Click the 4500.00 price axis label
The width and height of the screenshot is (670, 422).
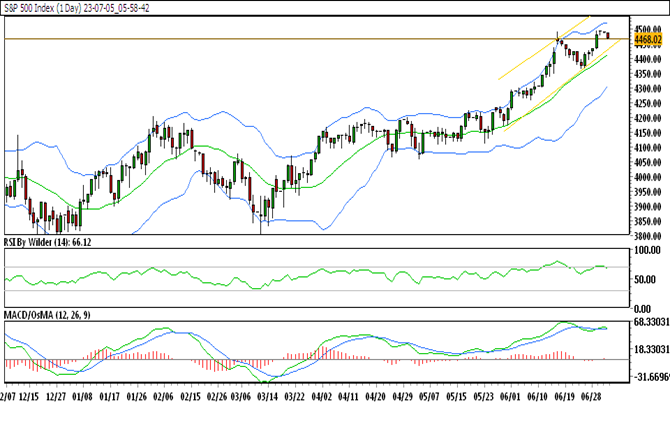(x=648, y=30)
